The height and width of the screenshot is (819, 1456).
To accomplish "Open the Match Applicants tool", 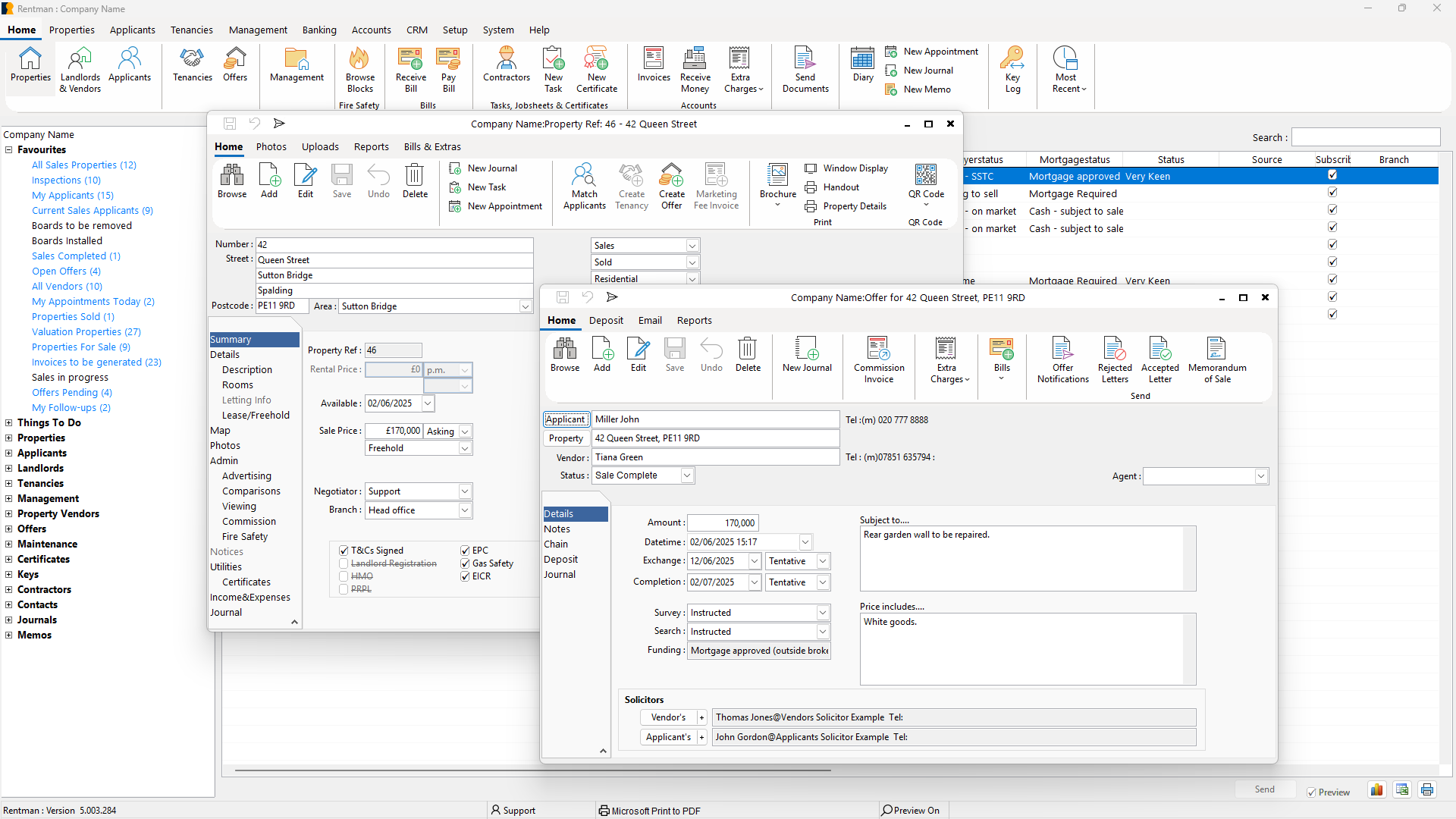I will (584, 187).
